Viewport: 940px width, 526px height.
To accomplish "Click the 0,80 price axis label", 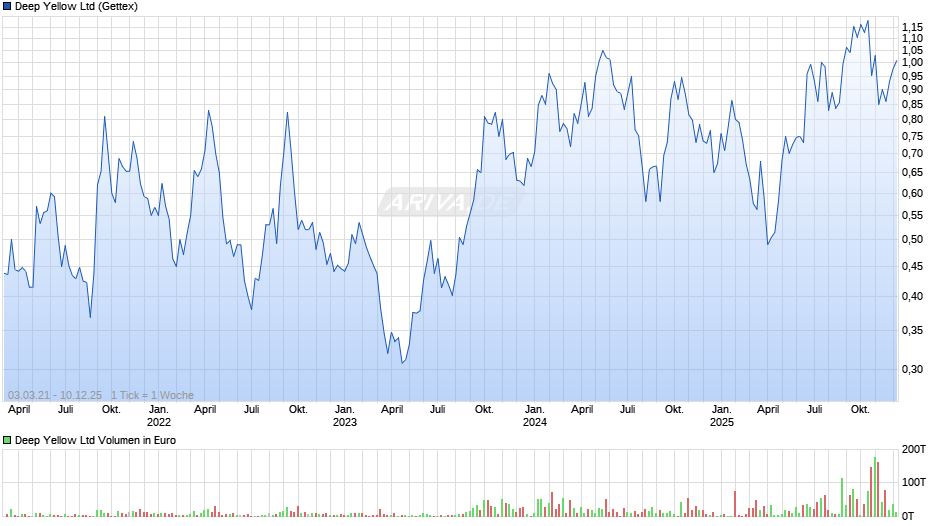I will point(912,119).
